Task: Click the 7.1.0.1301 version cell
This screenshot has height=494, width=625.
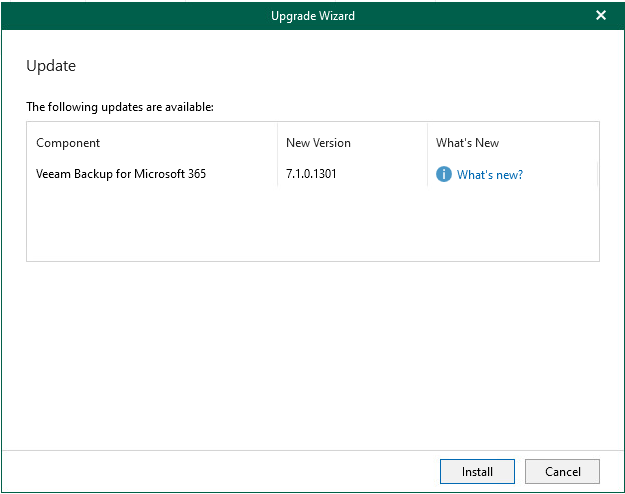Action: (x=311, y=174)
